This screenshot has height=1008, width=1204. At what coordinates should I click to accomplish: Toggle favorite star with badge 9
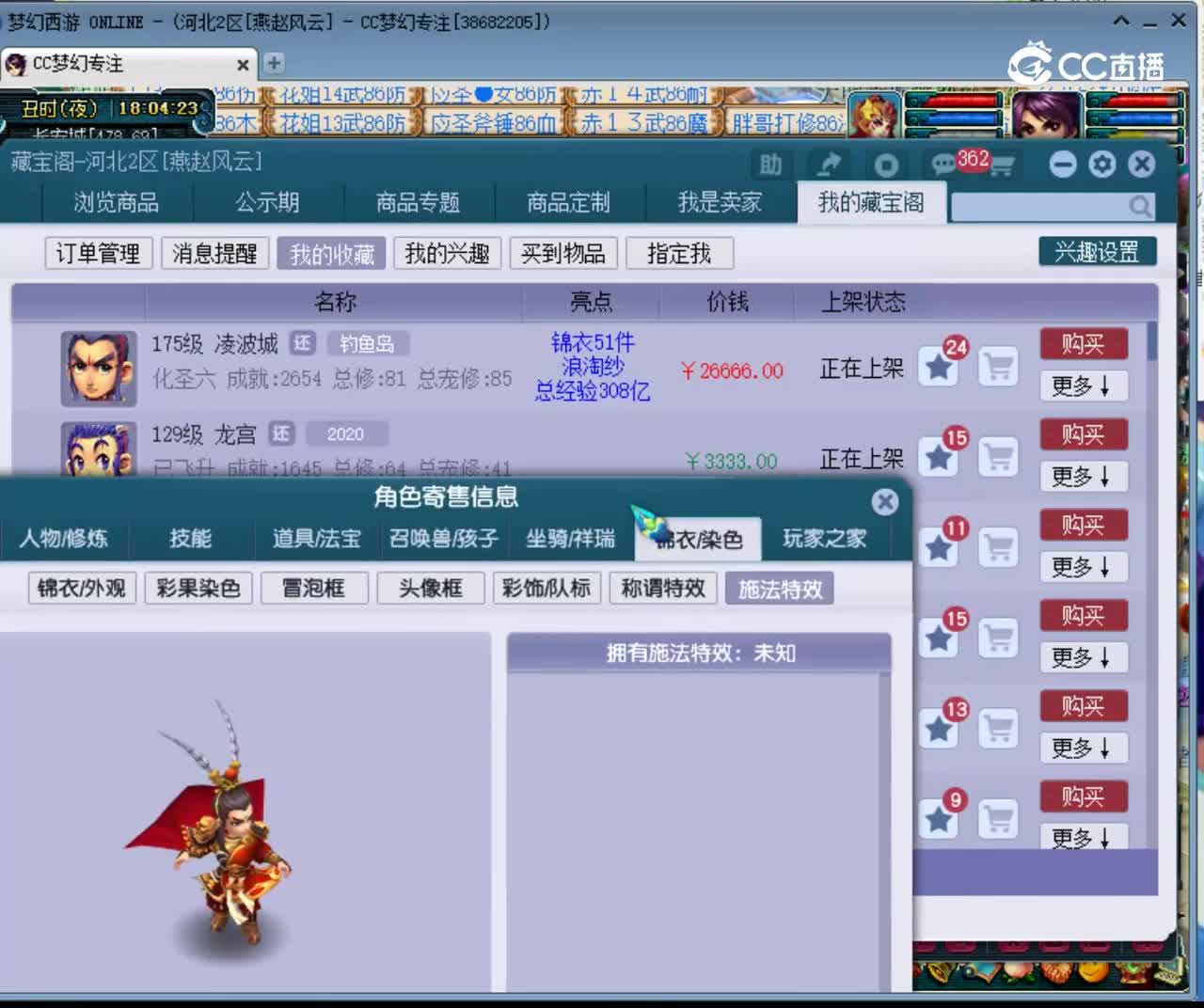point(939,818)
